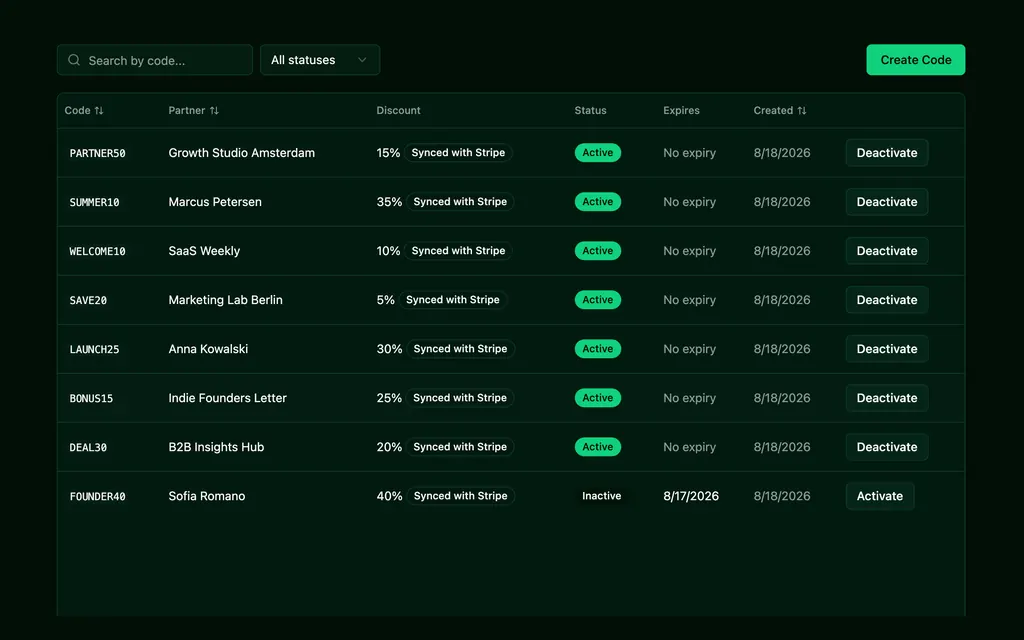Click the BONUS15 code text

pyautogui.click(x=91, y=398)
